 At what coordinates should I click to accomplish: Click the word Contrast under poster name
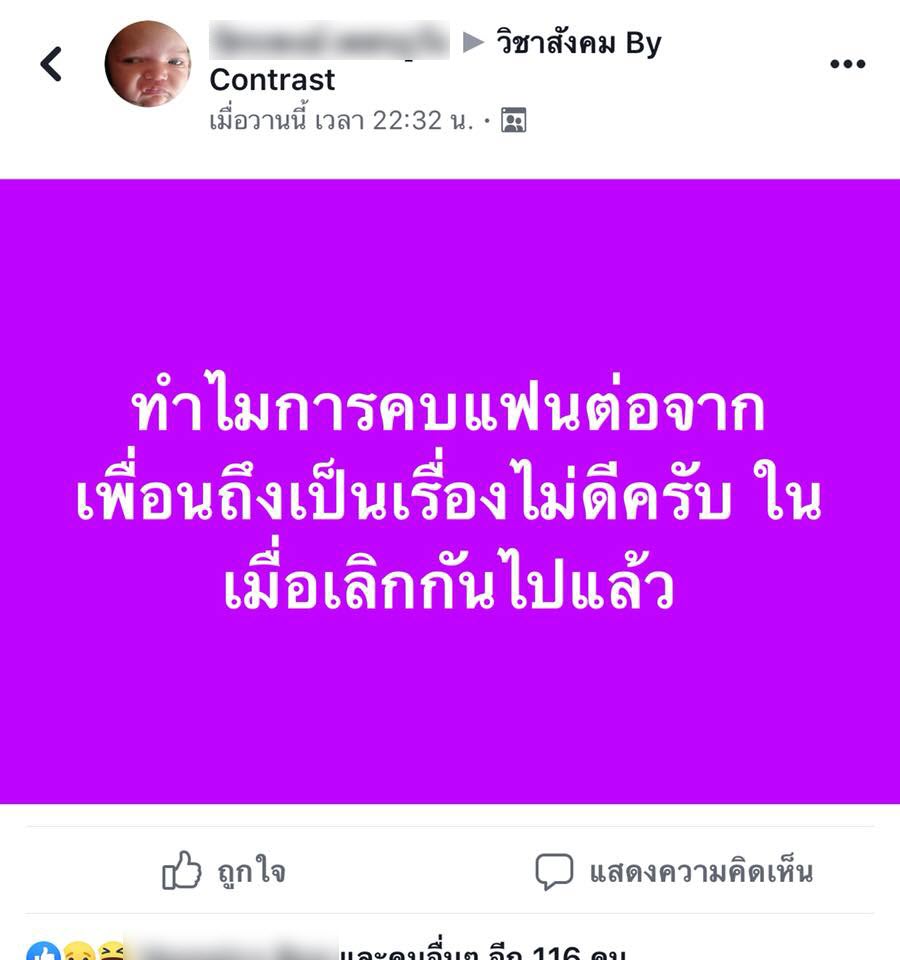(x=272, y=80)
